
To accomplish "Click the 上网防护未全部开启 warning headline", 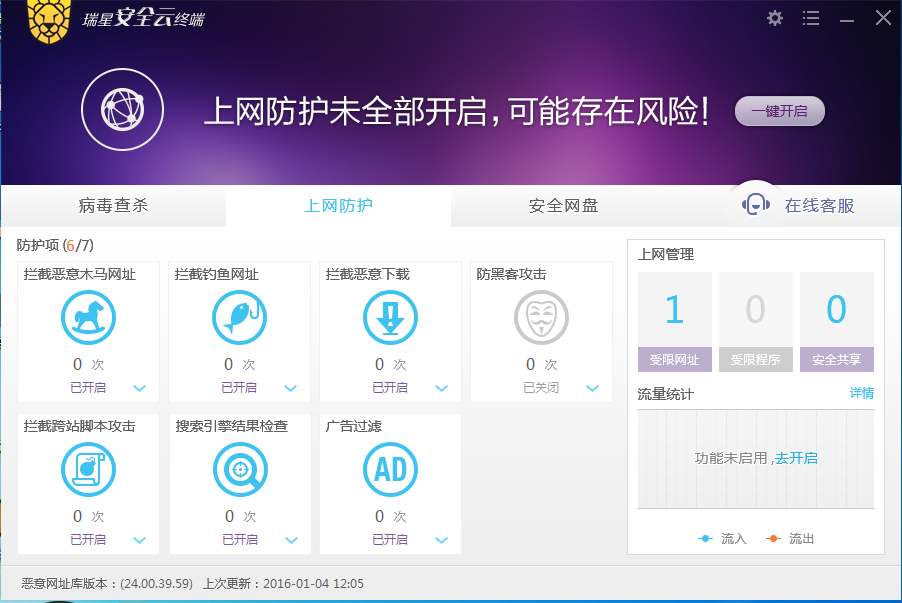I will point(457,111).
